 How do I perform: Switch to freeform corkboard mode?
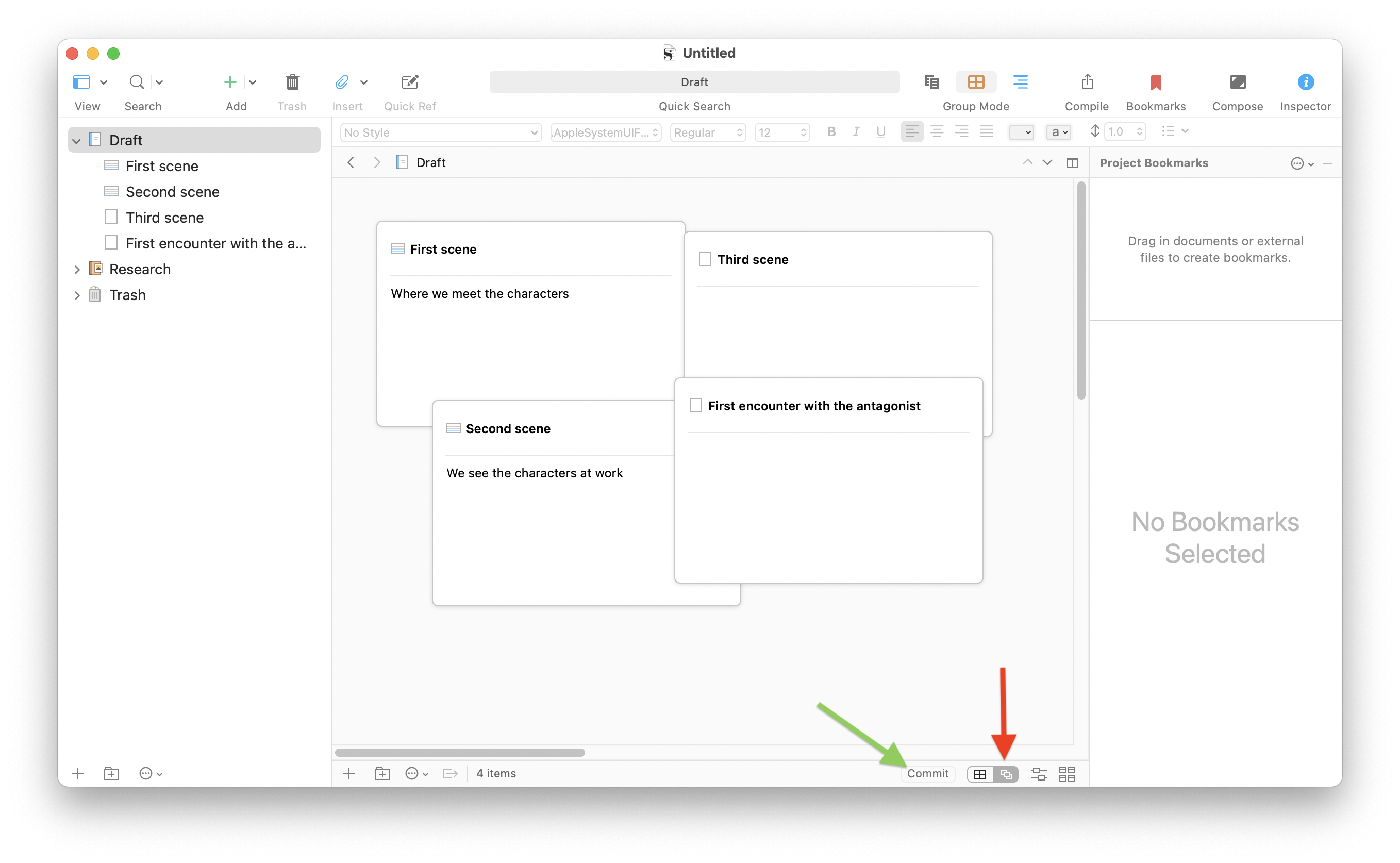[x=1006, y=774]
